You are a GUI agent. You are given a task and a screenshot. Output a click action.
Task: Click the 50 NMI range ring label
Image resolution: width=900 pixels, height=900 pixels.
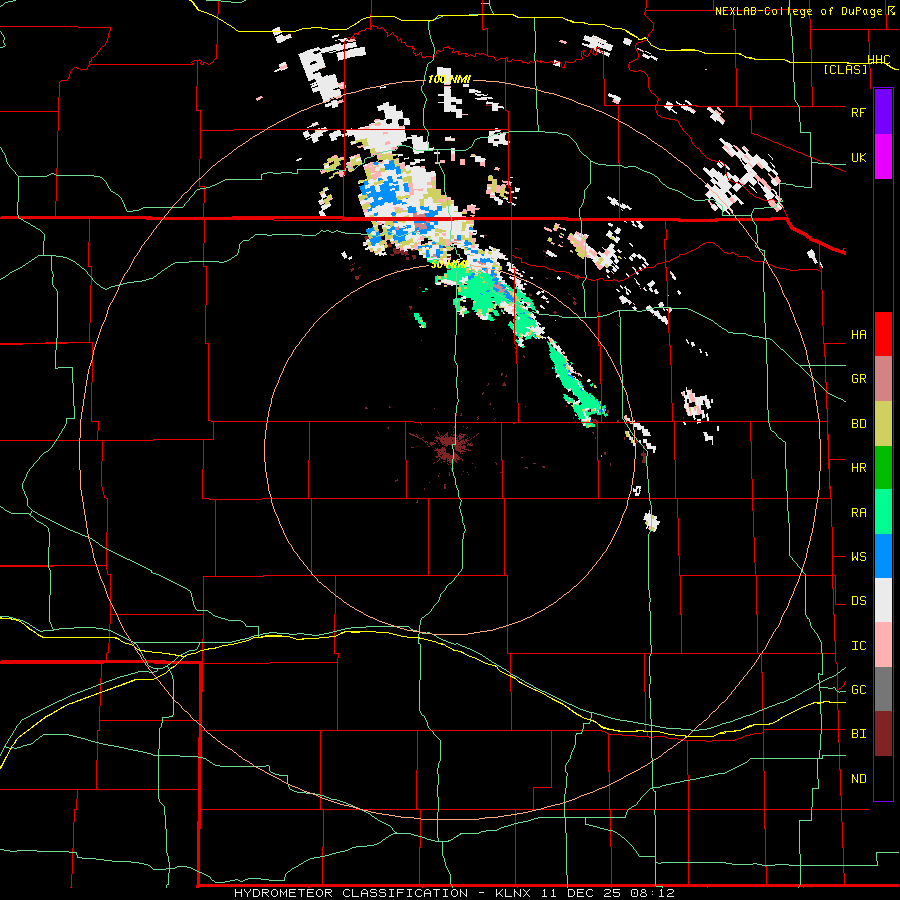[x=448, y=265]
